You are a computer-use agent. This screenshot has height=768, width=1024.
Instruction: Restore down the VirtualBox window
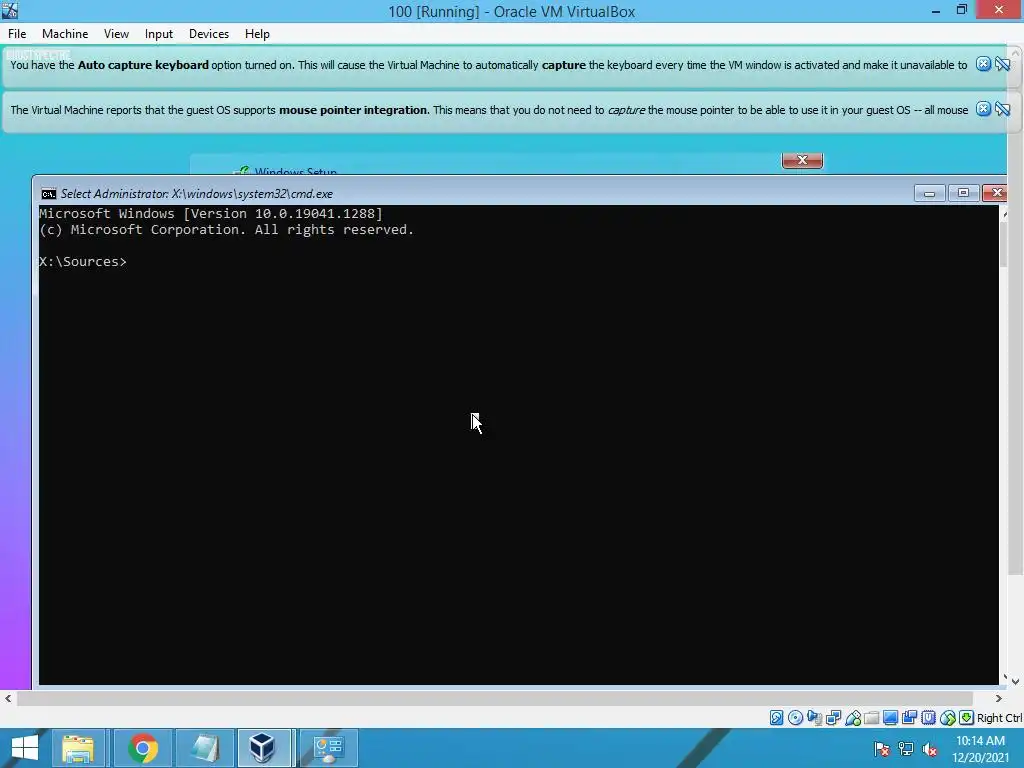pos(961,10)
